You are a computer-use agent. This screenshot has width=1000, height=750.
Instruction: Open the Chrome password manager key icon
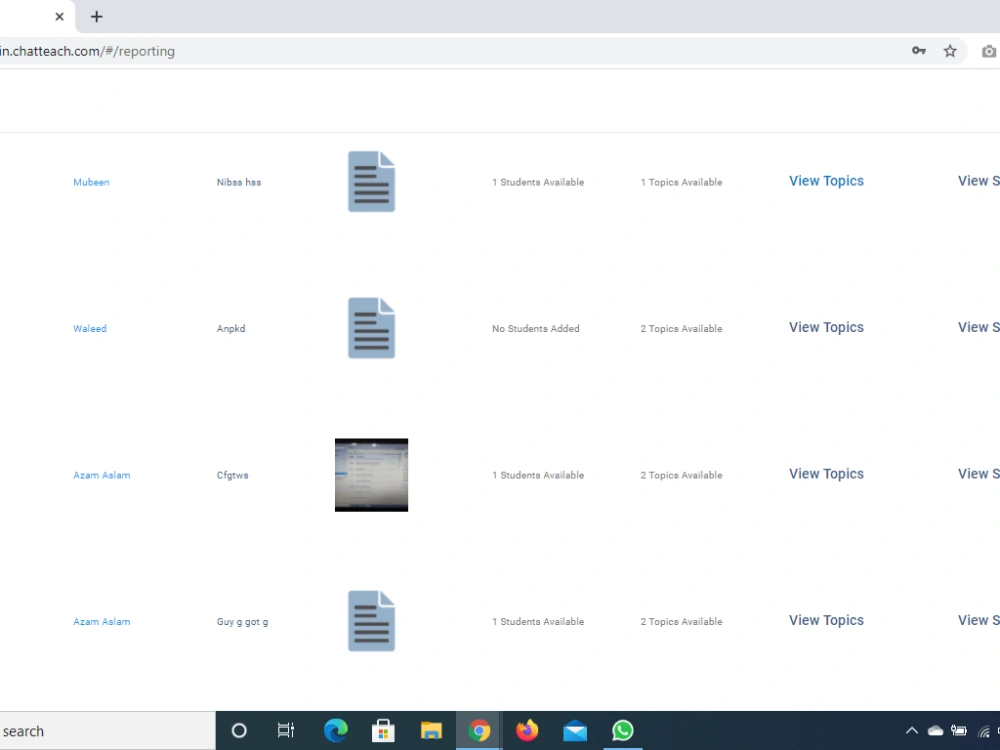coord(919,50)
